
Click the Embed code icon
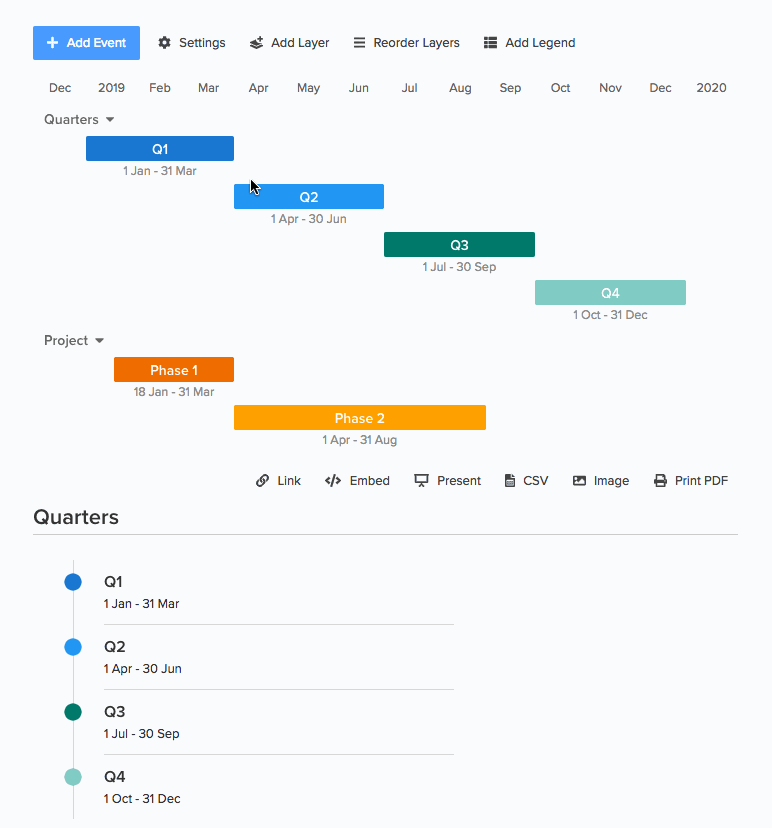point(333,481)
